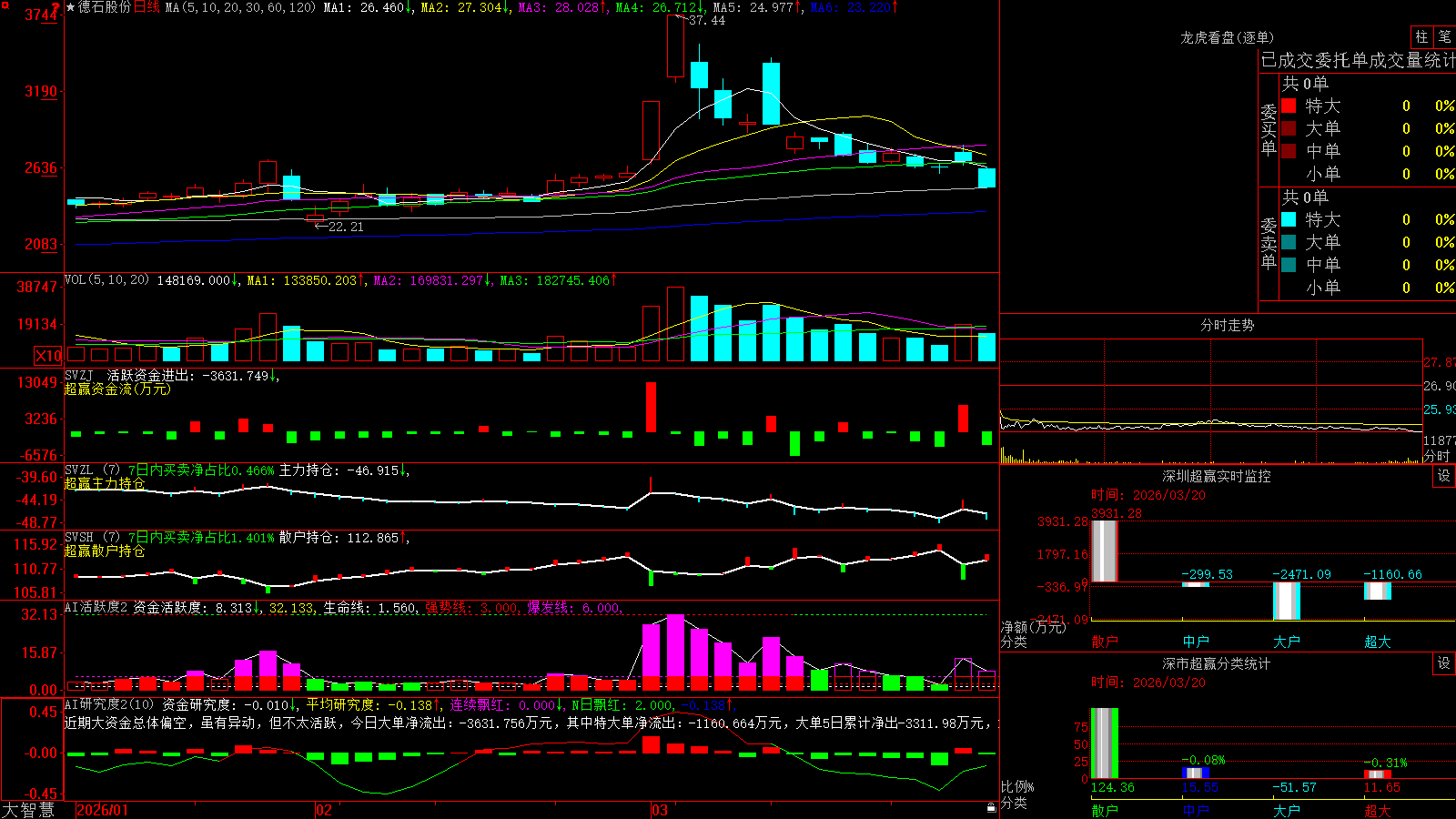Click the -2471.09 大户 bar in realtime monitor

(1286, 601)
